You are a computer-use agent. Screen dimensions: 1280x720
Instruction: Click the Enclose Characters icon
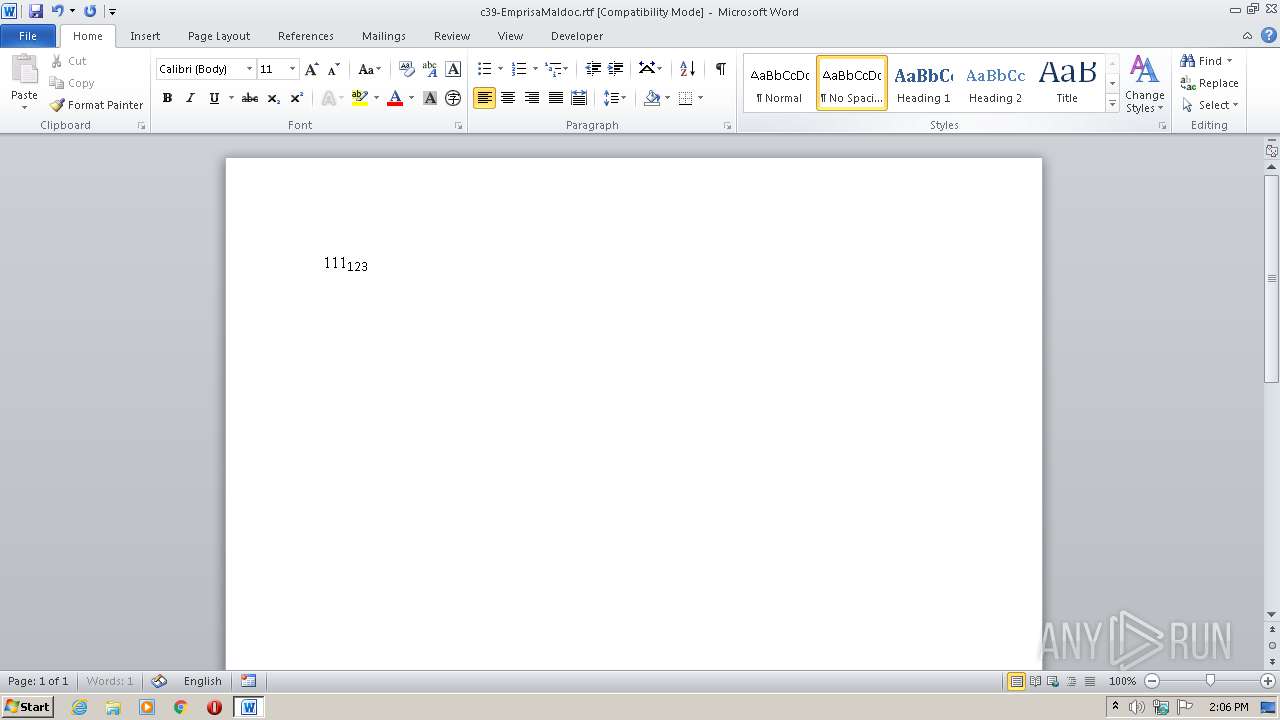453,98
